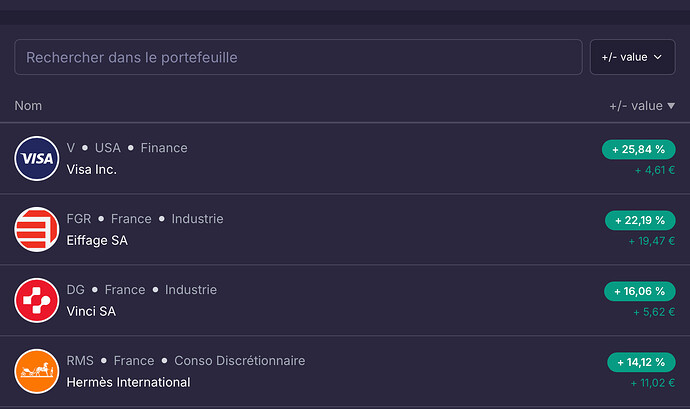Click the RMS France Conso Discrétionnaire tags
The height and width of the screenshot is (409, 690).
[x=186, y=361]
